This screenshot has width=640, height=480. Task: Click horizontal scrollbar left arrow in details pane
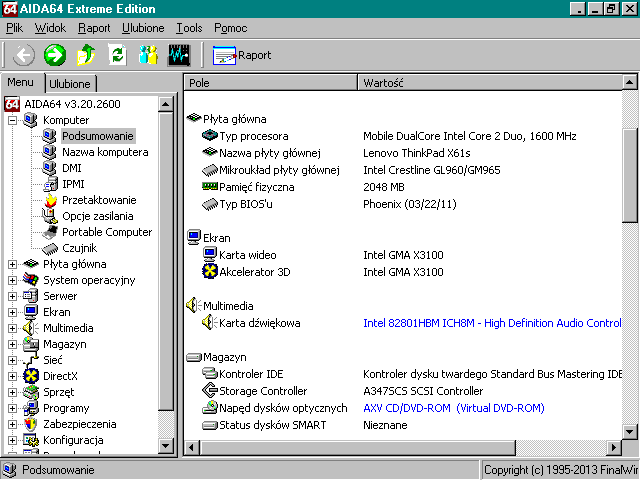point(191,448)
